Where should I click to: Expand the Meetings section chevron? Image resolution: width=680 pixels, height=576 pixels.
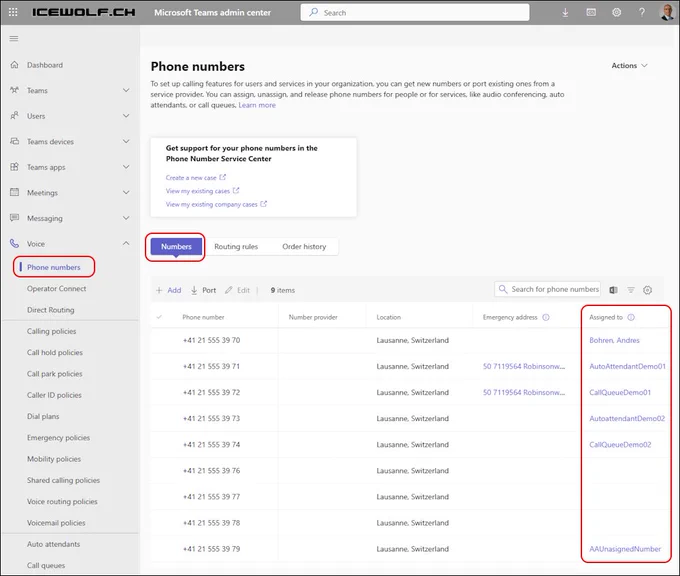point(126,192)
